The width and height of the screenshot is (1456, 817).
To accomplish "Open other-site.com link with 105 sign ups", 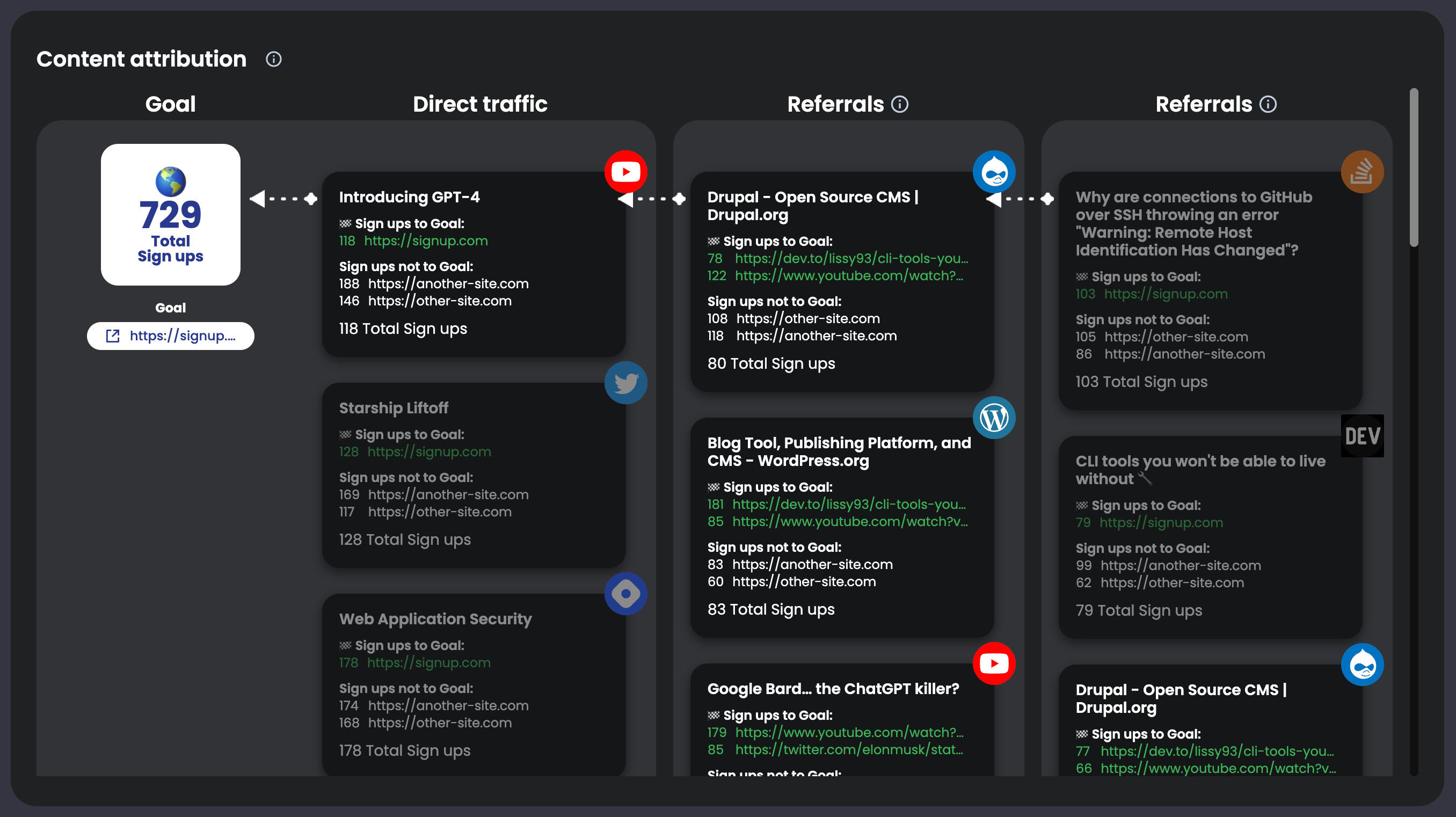I will click(1176, 337).
